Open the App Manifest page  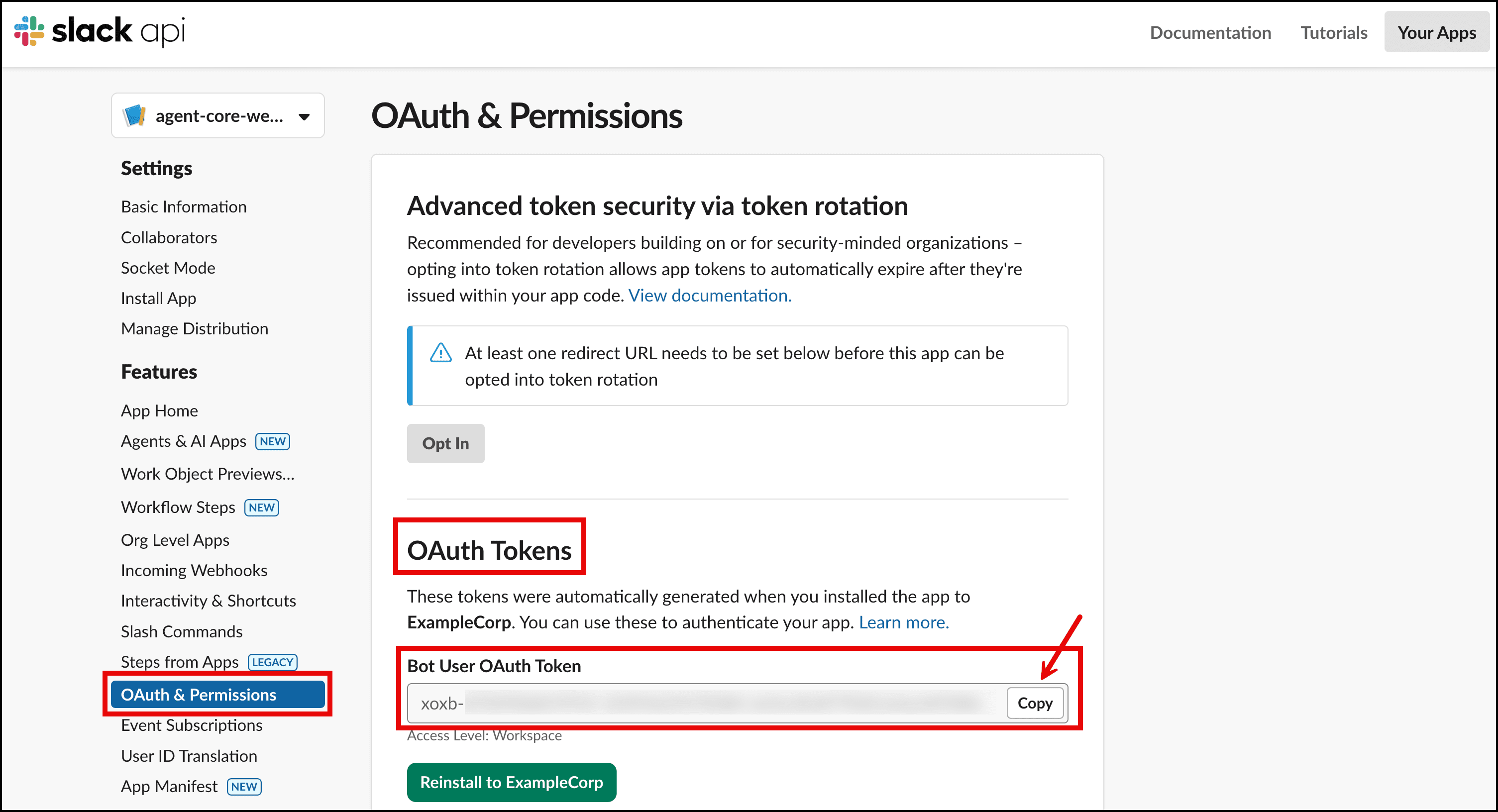(x=169, y=786)
